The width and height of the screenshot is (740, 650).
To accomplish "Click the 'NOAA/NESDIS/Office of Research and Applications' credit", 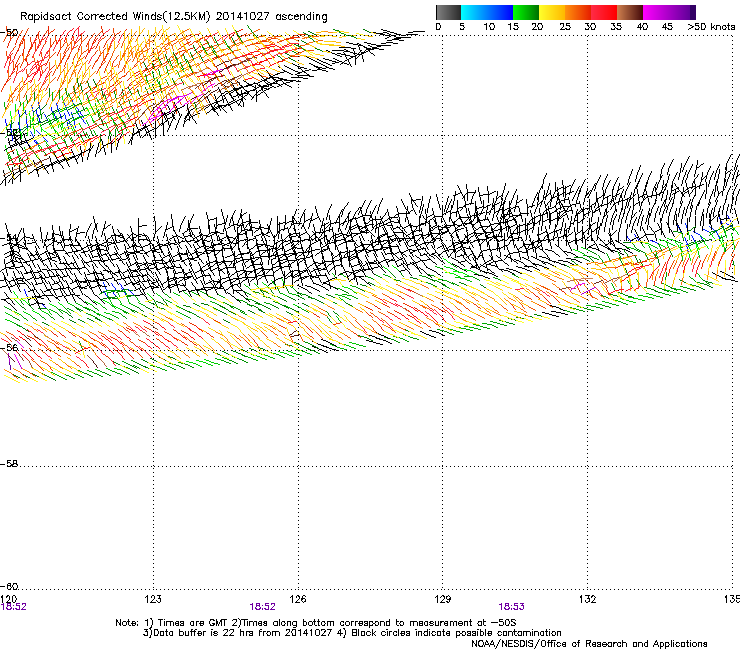I will pyautogui.click(x=589, y=644).
